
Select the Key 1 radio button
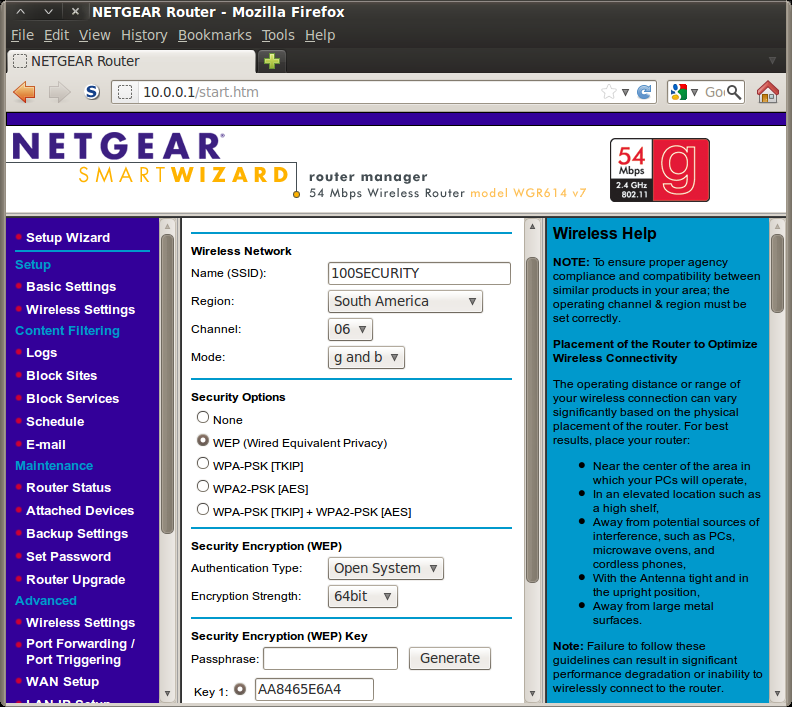click(x=240, y=689)
